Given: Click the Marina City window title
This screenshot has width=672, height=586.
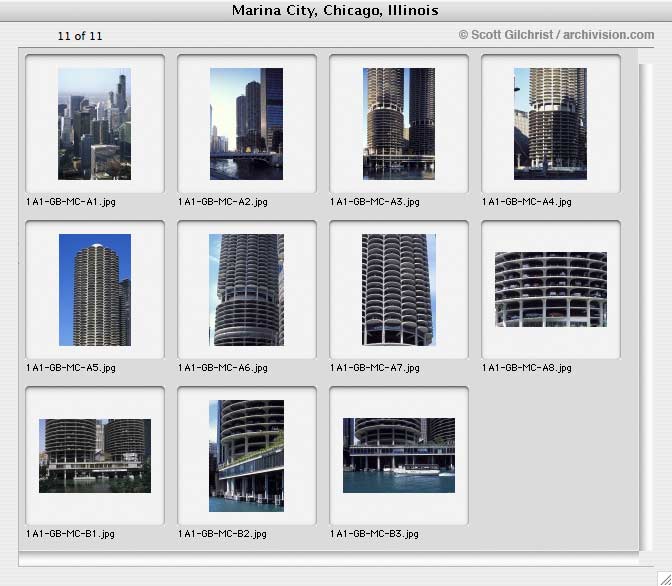Looking at the screenshot, I should click(335, 10).
